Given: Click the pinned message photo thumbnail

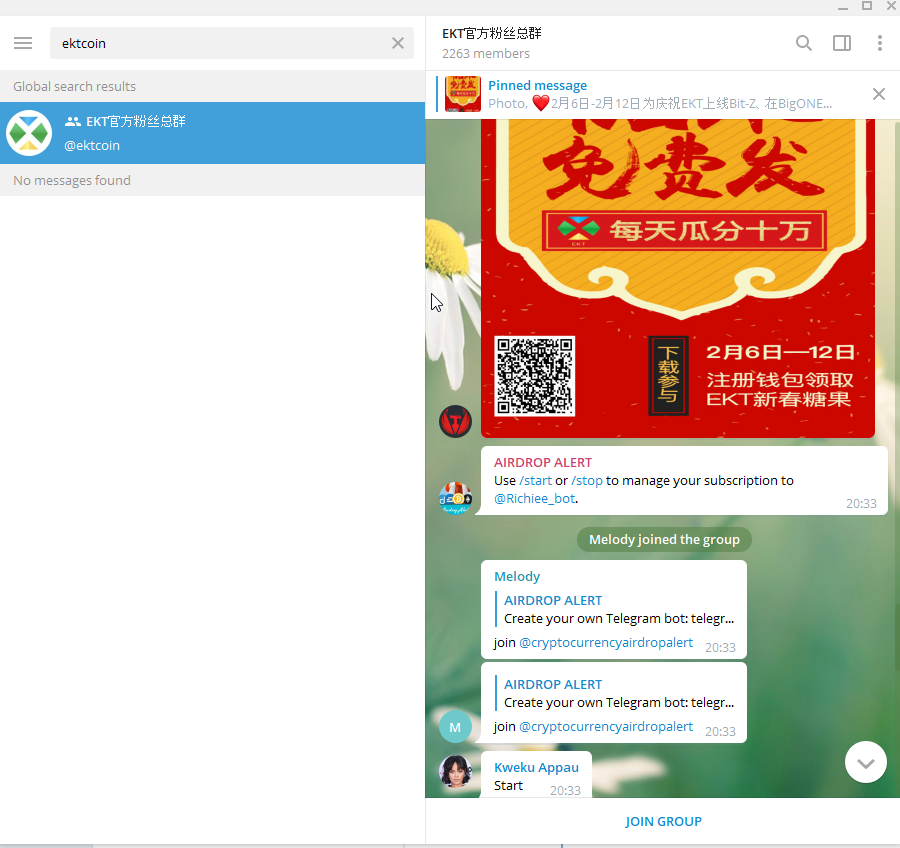Looking at the screenshot, I should tap(463, 94).
